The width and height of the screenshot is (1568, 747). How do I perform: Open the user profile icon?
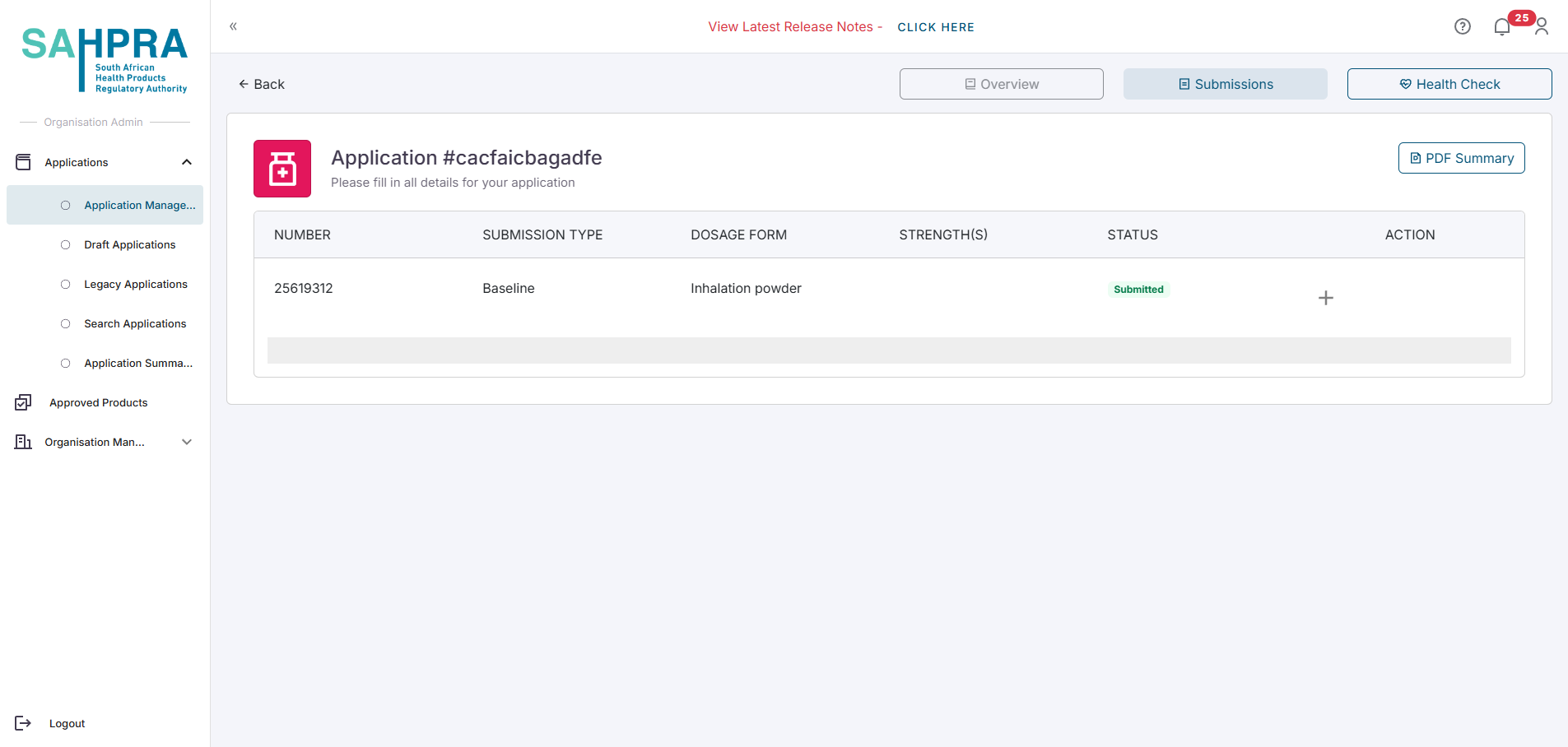1542,27
